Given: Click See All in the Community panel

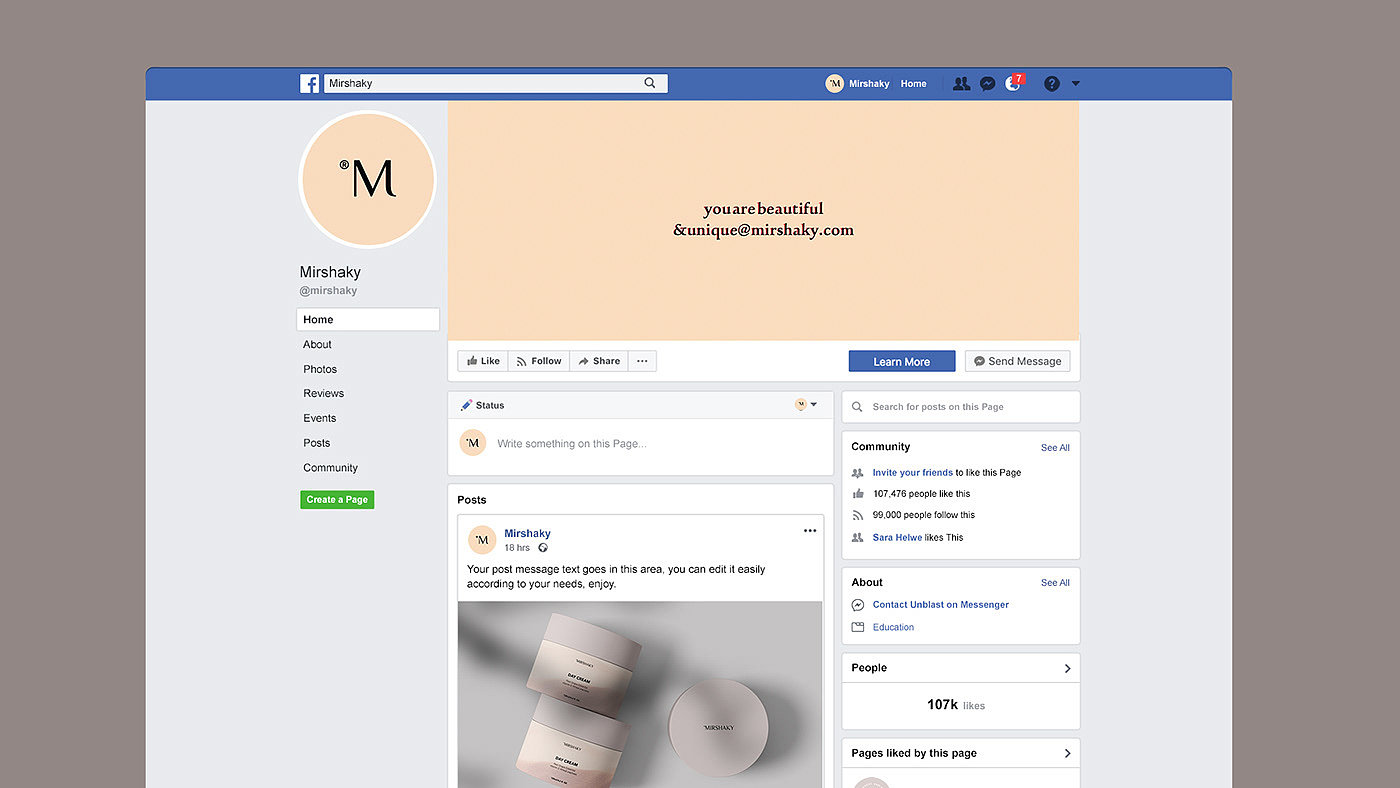Looking at the screenshot, I should [1055, 448].
